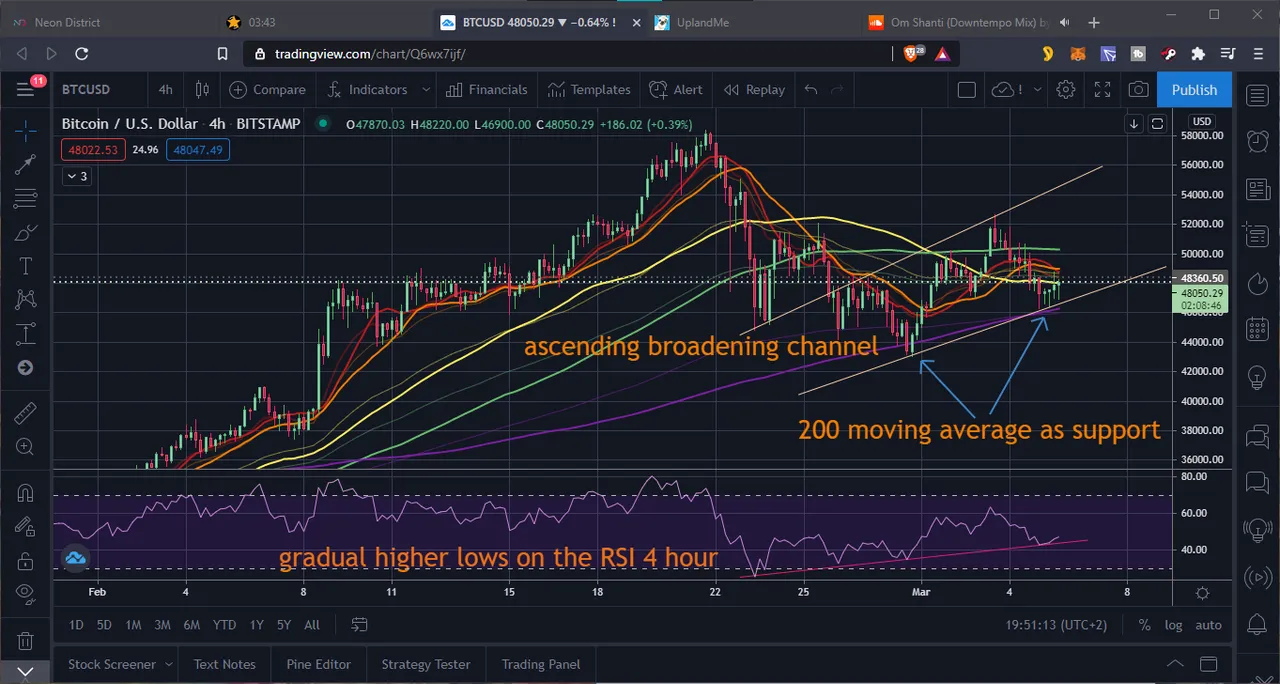Open the Compare symbol dialog
The height and width of the screenshot is (684, 1280).
tap(268, 90)
